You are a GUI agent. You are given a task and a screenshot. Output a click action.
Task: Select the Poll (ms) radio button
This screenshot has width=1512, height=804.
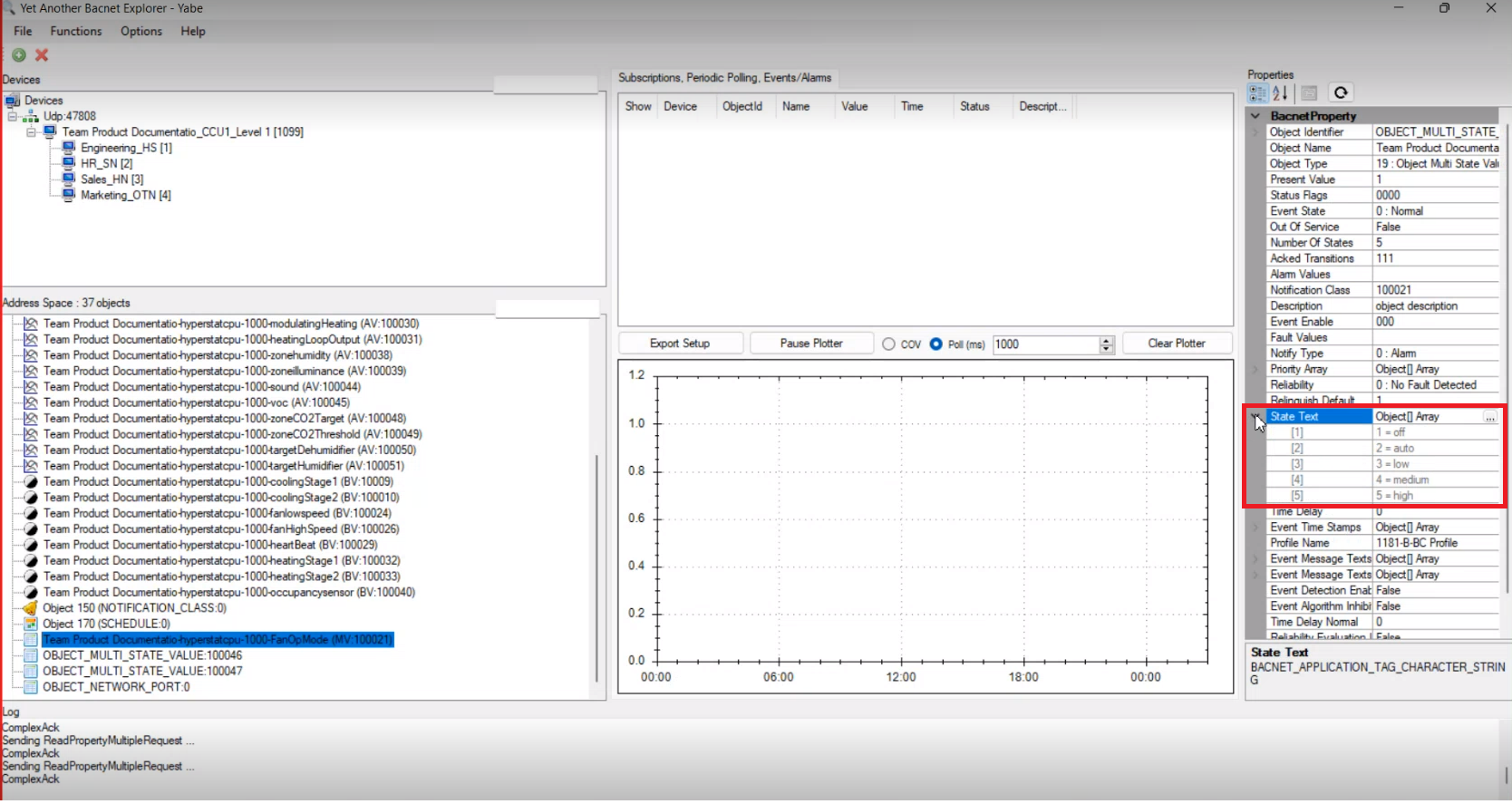(x=935, y=344)
